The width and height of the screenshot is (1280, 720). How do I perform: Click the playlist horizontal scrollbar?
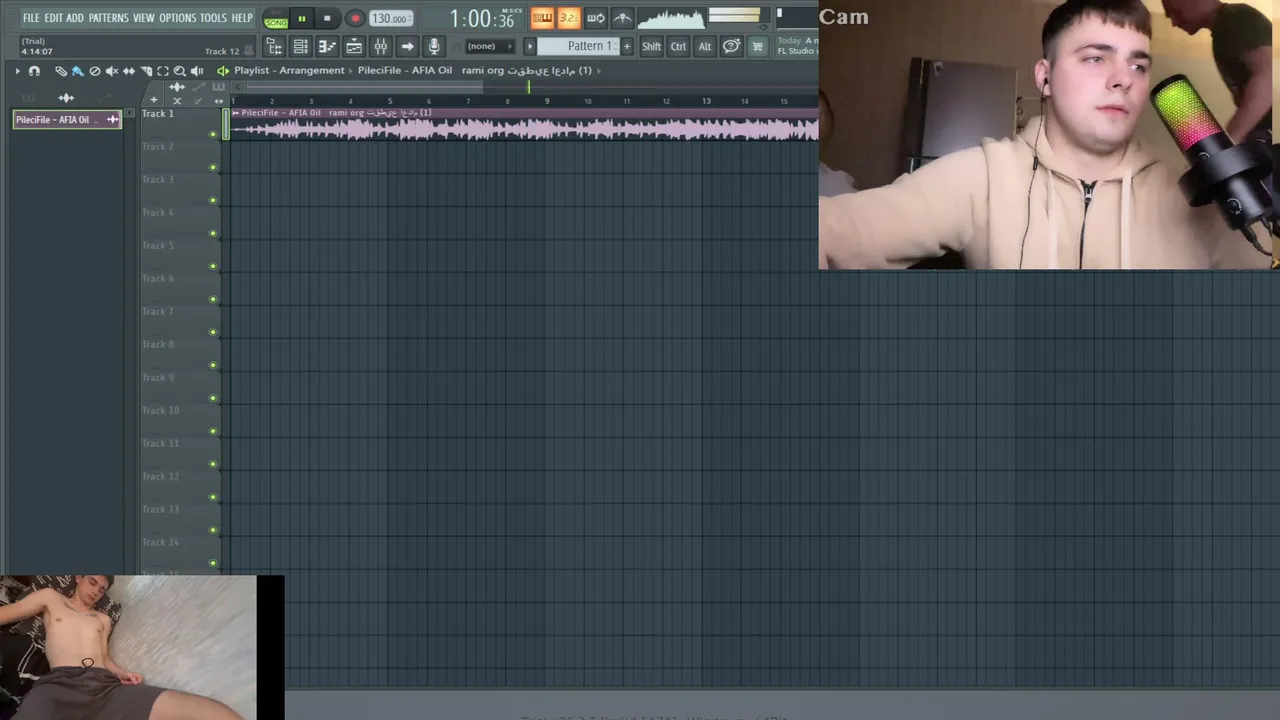click(x=364, y=87)
